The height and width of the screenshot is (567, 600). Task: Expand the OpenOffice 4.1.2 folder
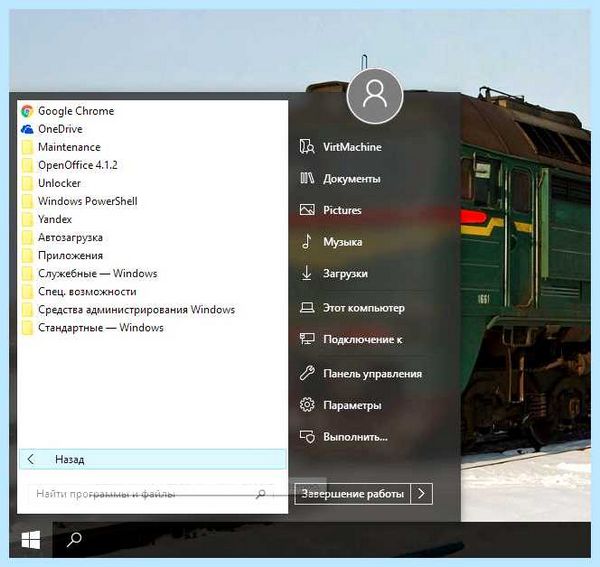[152, 165]
